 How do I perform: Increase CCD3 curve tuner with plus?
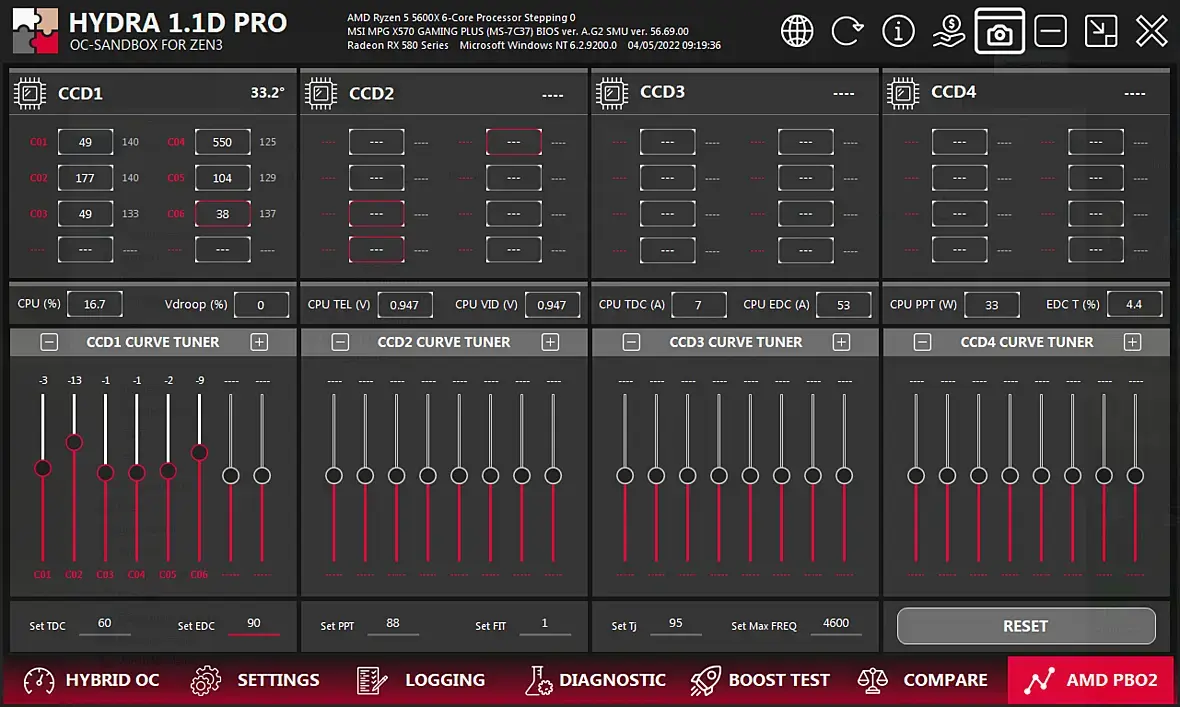(x=841, y=343)
